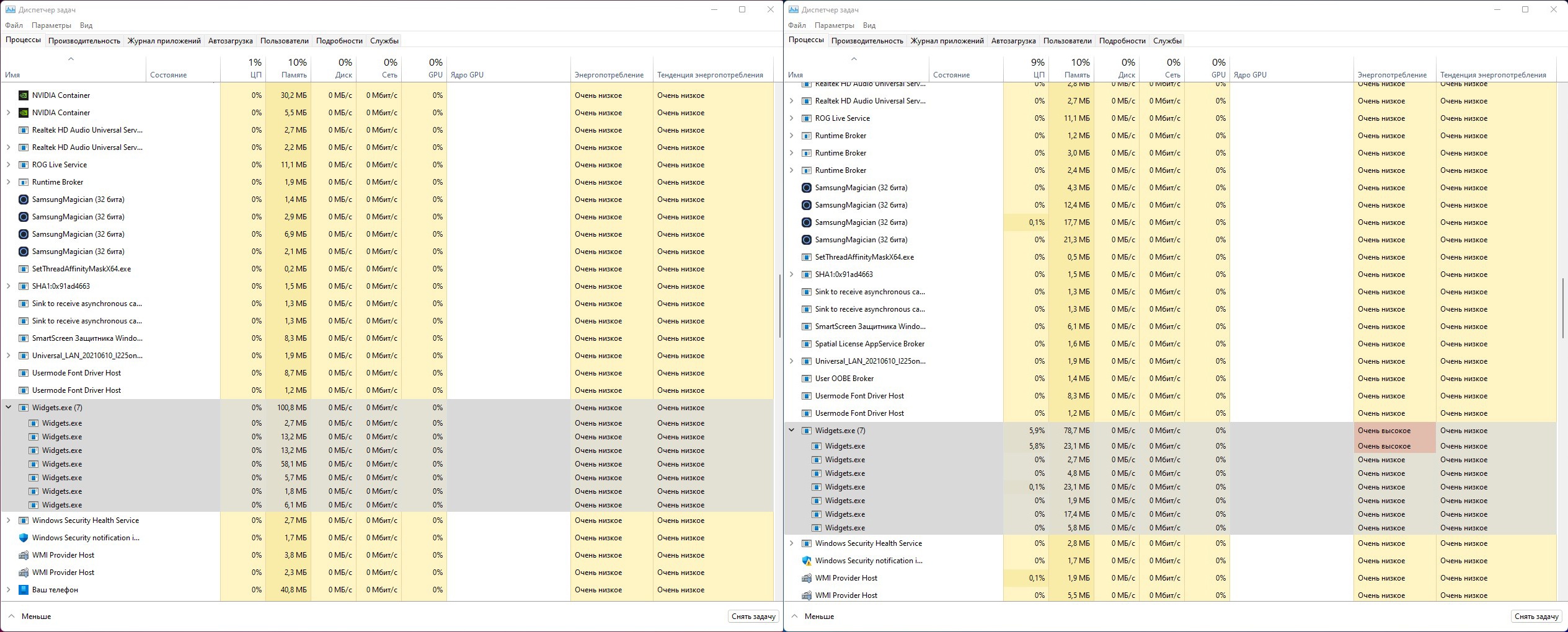Go to Пользователи tab in the right window
The image size is (1568, 632).
pos(1068,41)
